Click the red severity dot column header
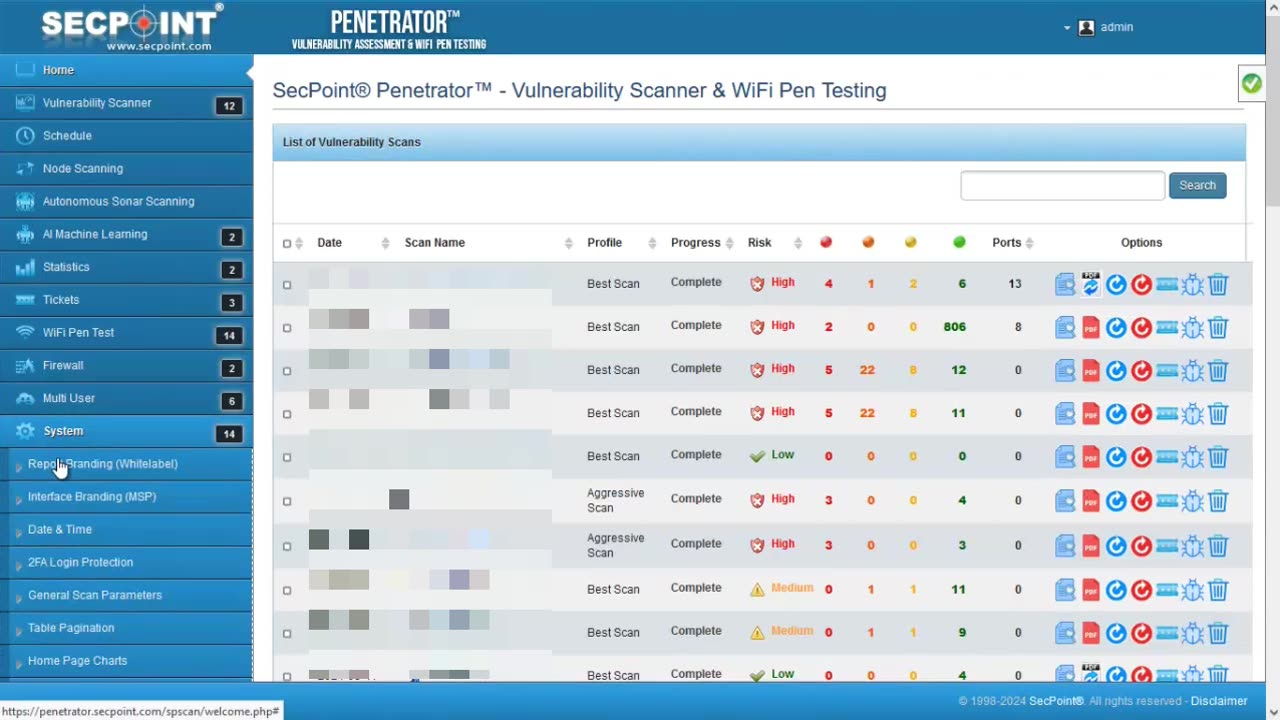The image size is (1280, 720). tap(826, 242)
